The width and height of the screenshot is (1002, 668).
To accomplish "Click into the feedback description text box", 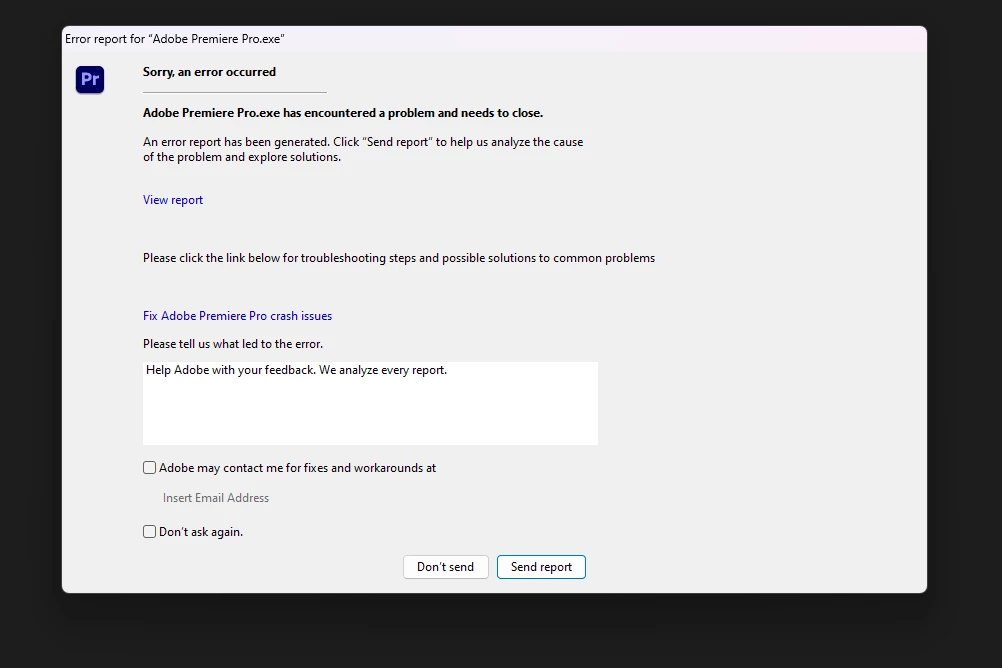I will point(370,403).
